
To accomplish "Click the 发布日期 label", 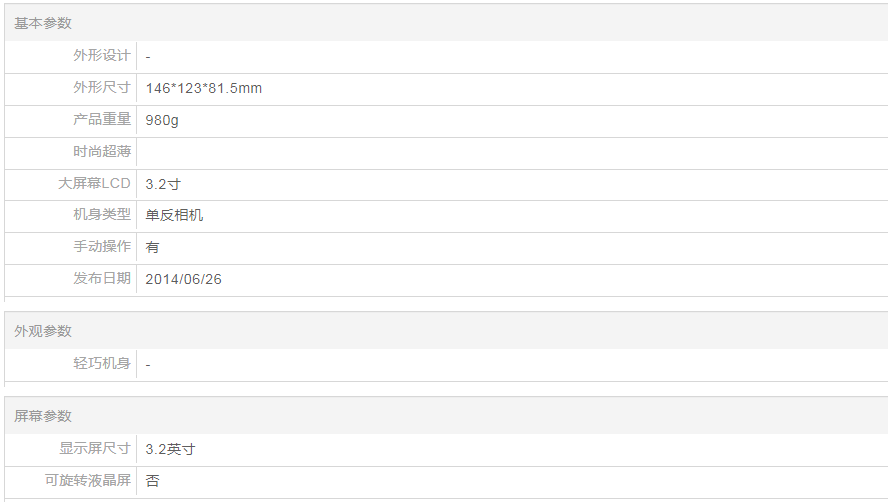I will click(101, 279).
